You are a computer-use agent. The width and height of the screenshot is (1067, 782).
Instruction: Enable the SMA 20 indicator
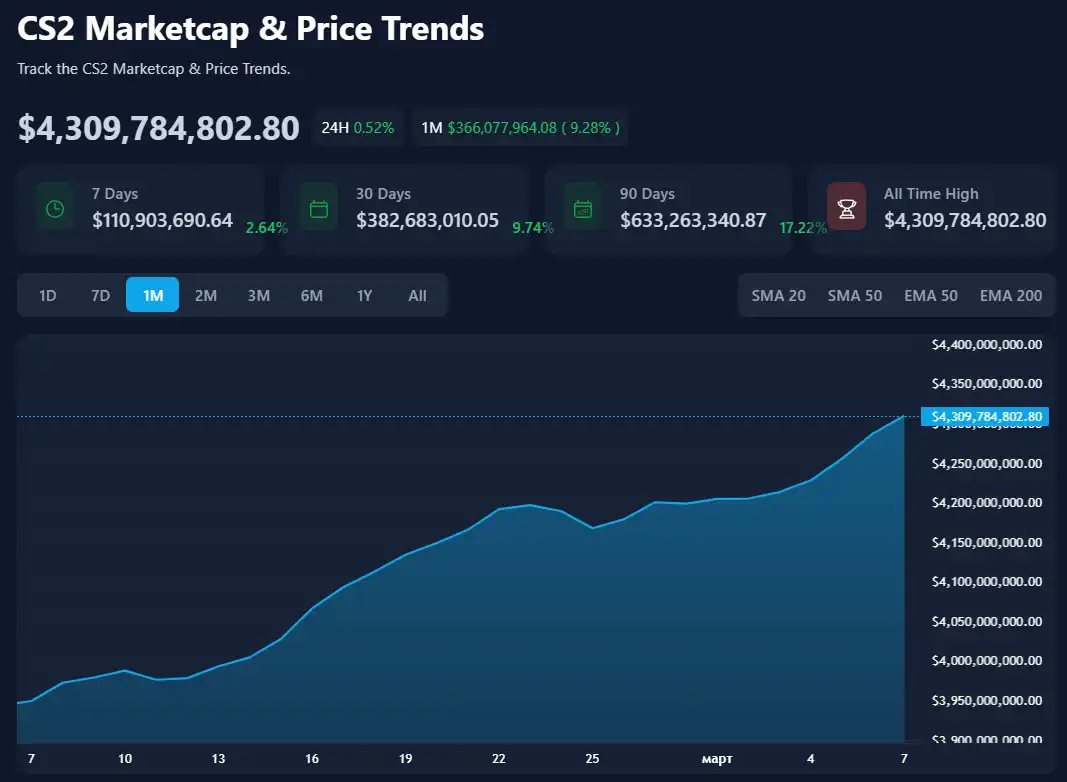point(778,295)
